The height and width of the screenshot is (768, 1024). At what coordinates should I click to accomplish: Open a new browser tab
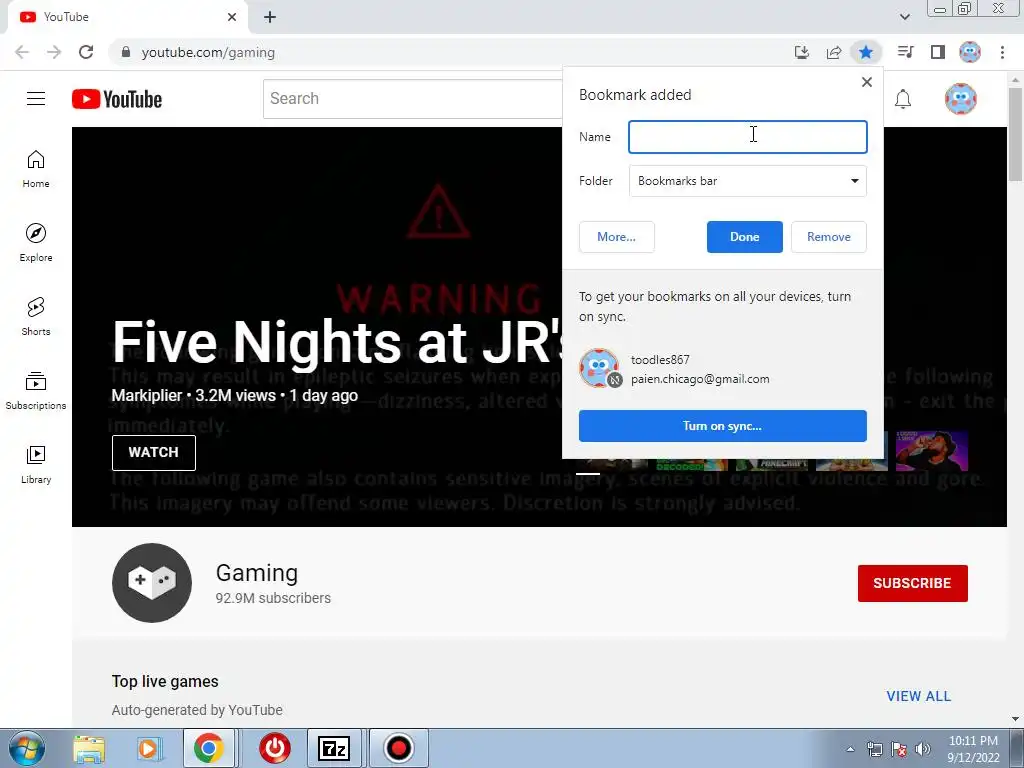click(270, 18)
